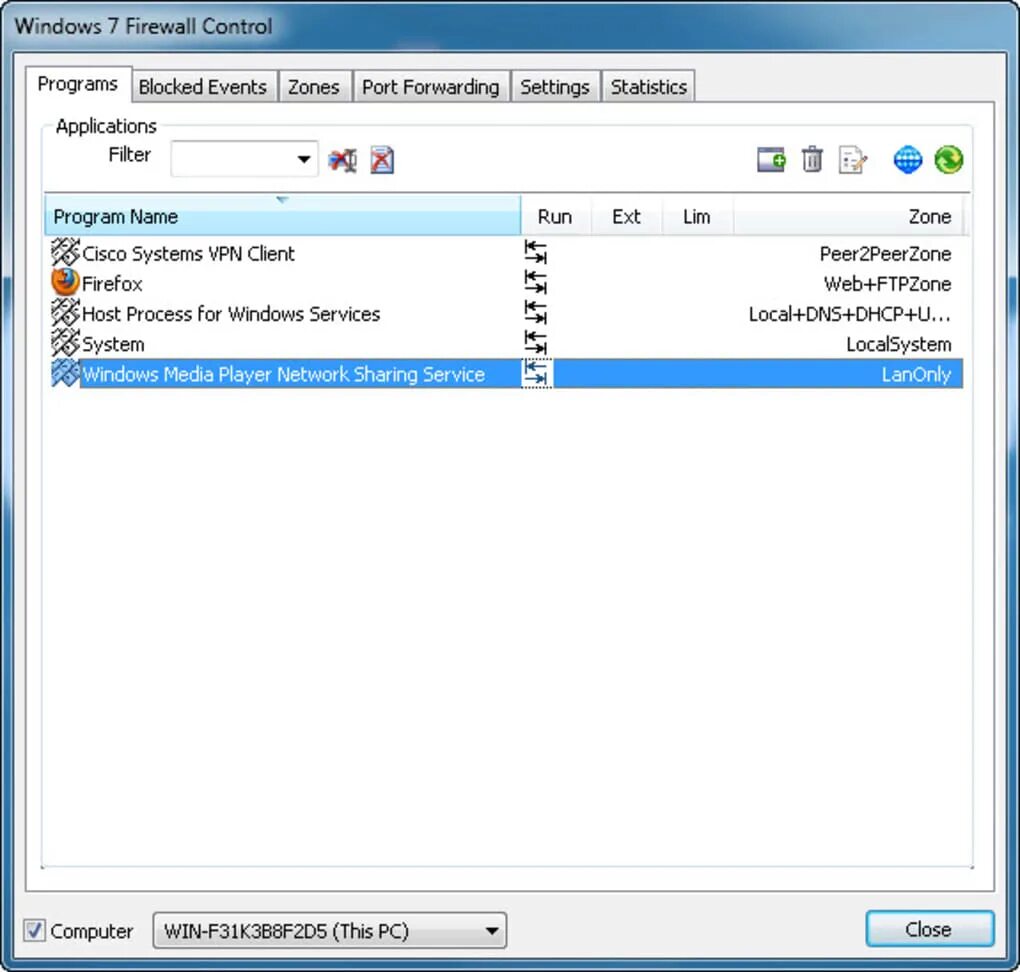
Task: Click the Ext column header
Action: 626,216
